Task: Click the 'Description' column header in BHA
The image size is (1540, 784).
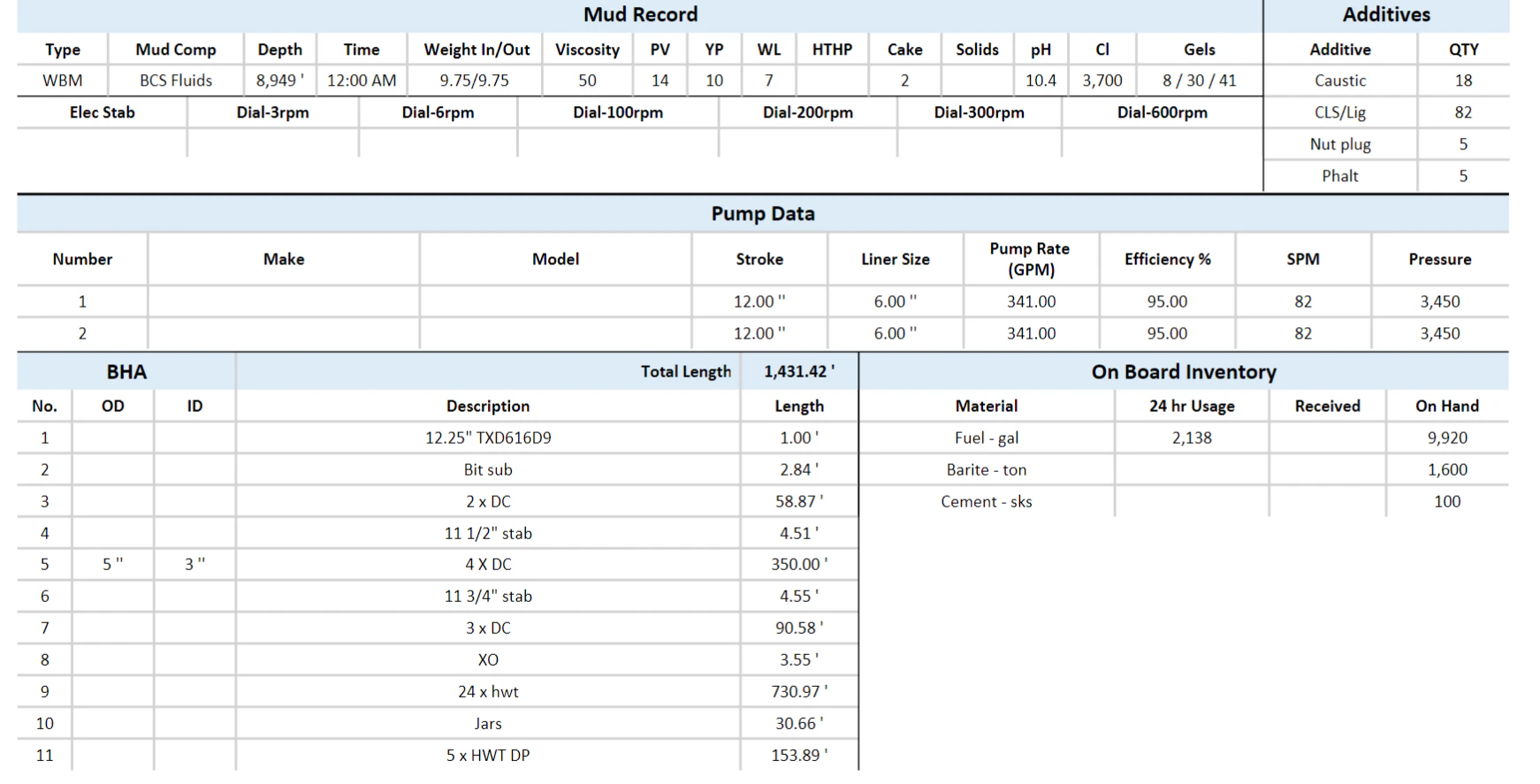Action: pyautogui.click(x=488, y=406)
